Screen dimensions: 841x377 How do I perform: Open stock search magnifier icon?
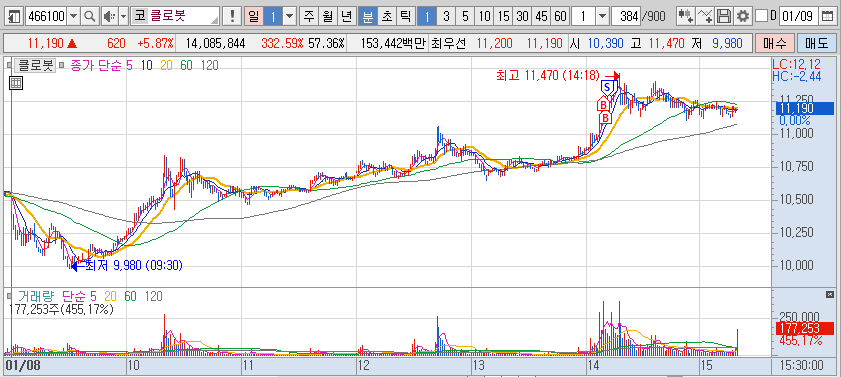click(x=90, y=16)
